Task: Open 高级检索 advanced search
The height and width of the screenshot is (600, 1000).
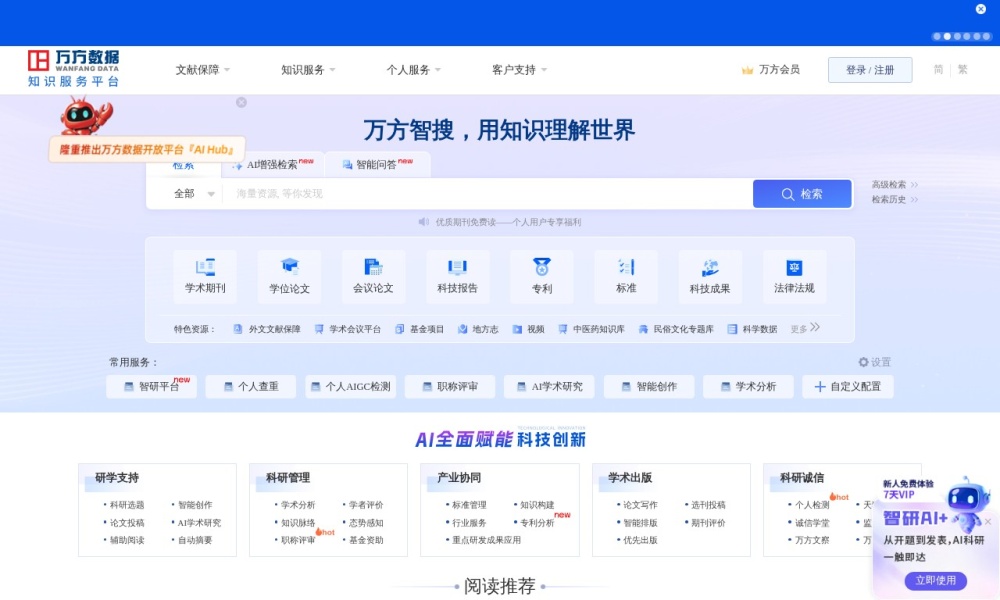Action: pyautogui.click(x=894, y=184)
